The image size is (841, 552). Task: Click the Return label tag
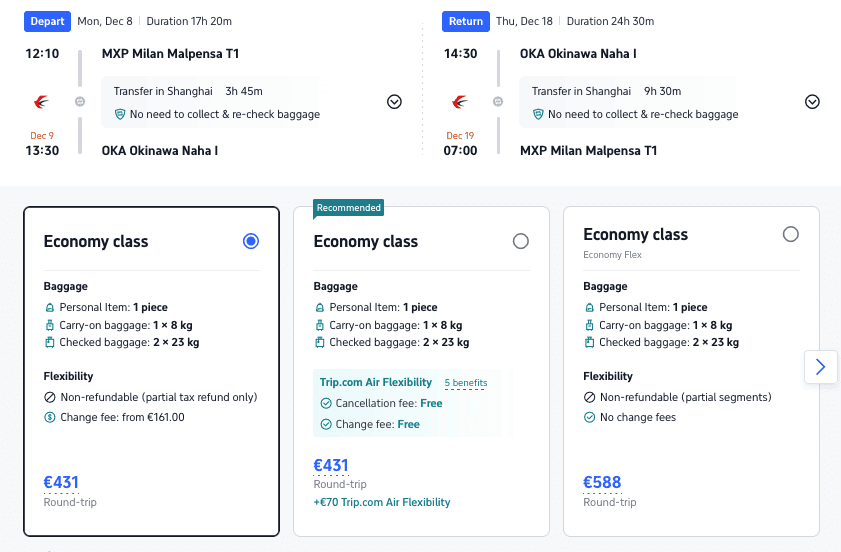tap(465, 21)
